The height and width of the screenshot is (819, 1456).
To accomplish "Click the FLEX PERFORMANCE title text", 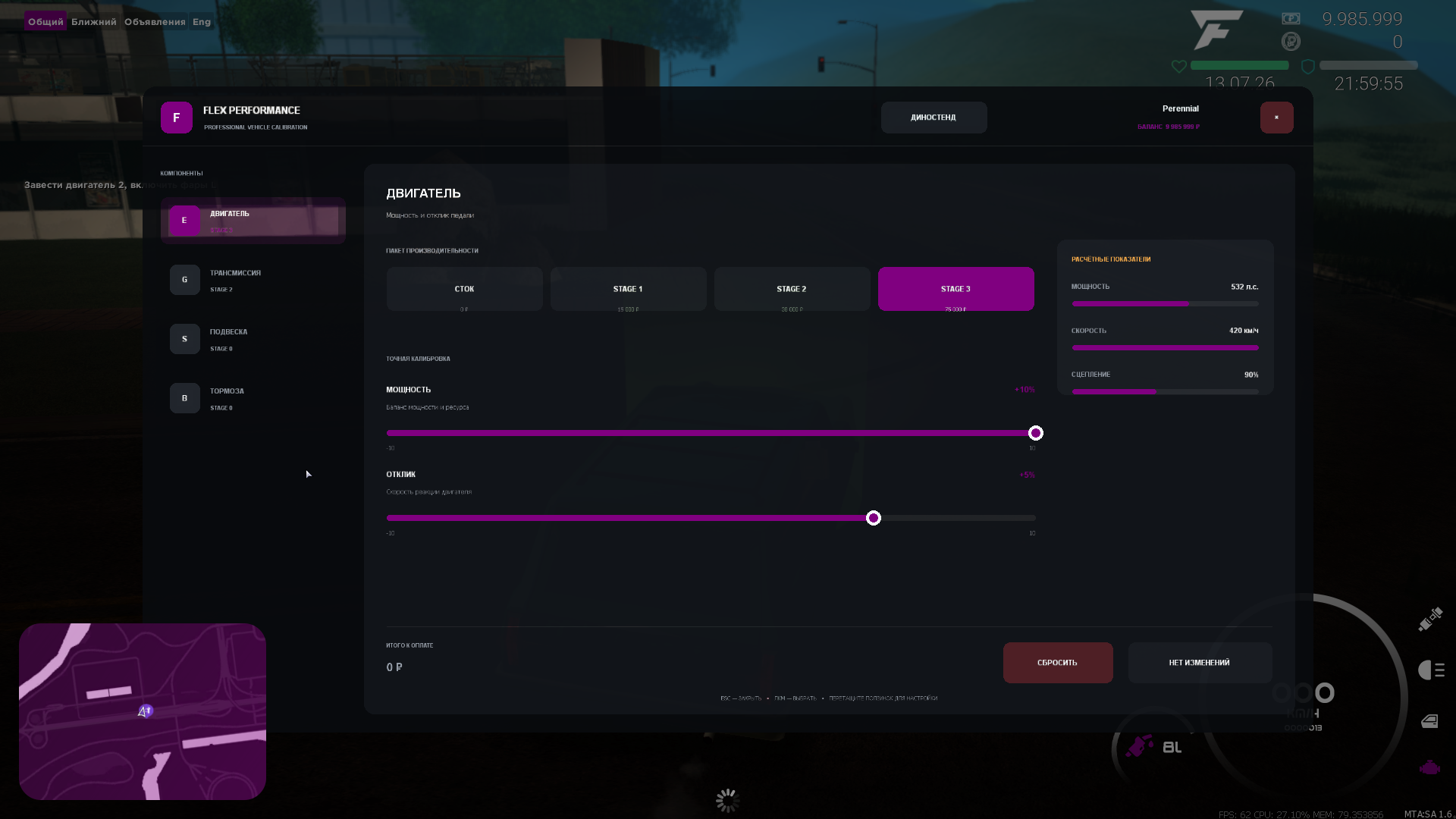I will point(252,110).
